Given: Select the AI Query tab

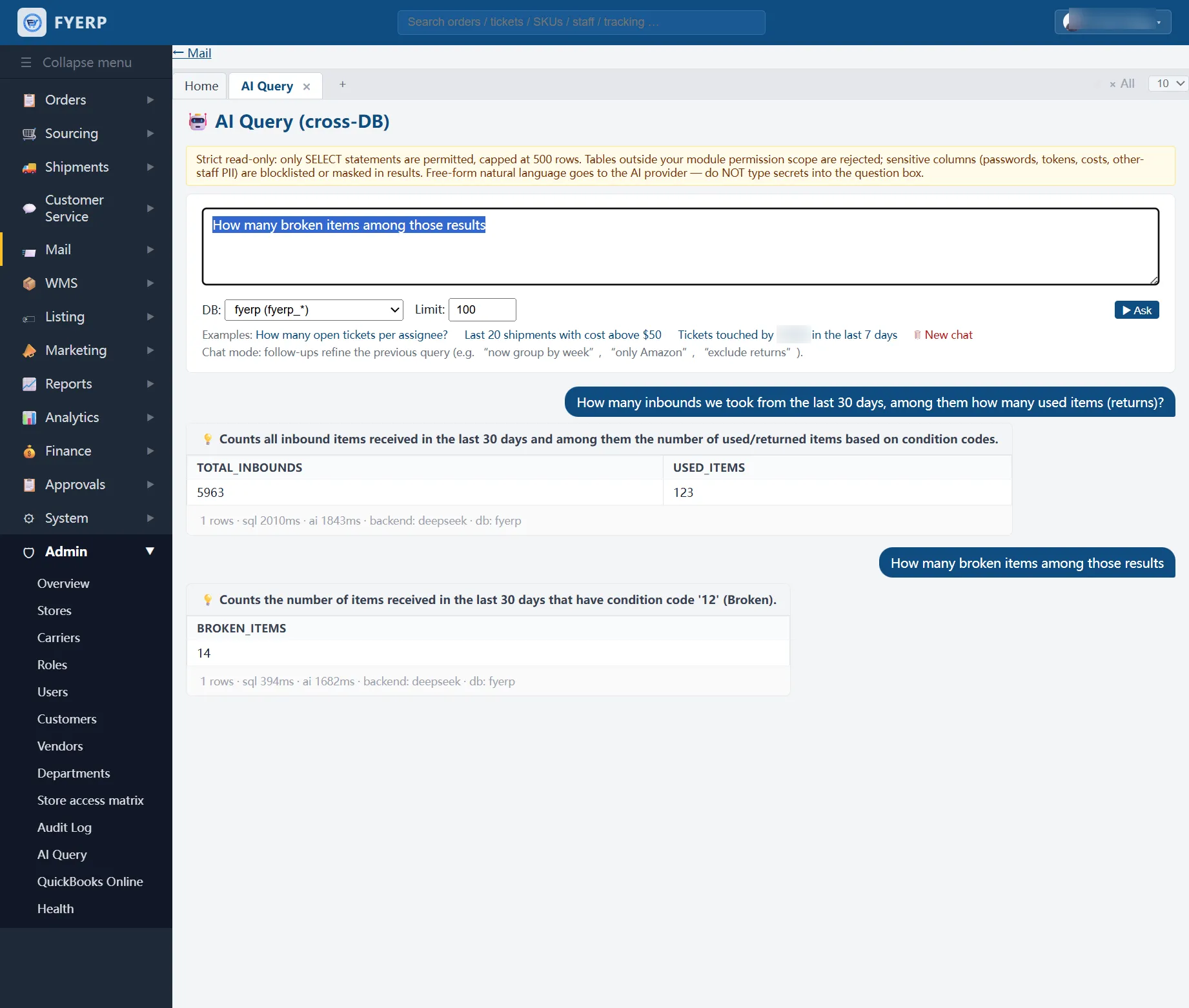Looking at the screenshot, I should [x=267, y=86].
